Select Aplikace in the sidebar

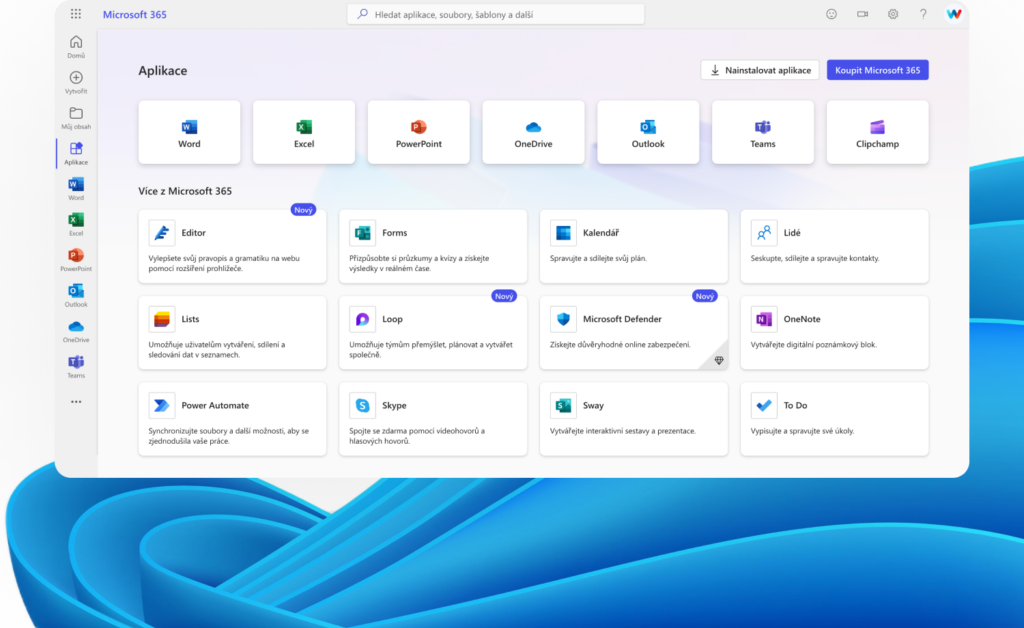[76, 153]
